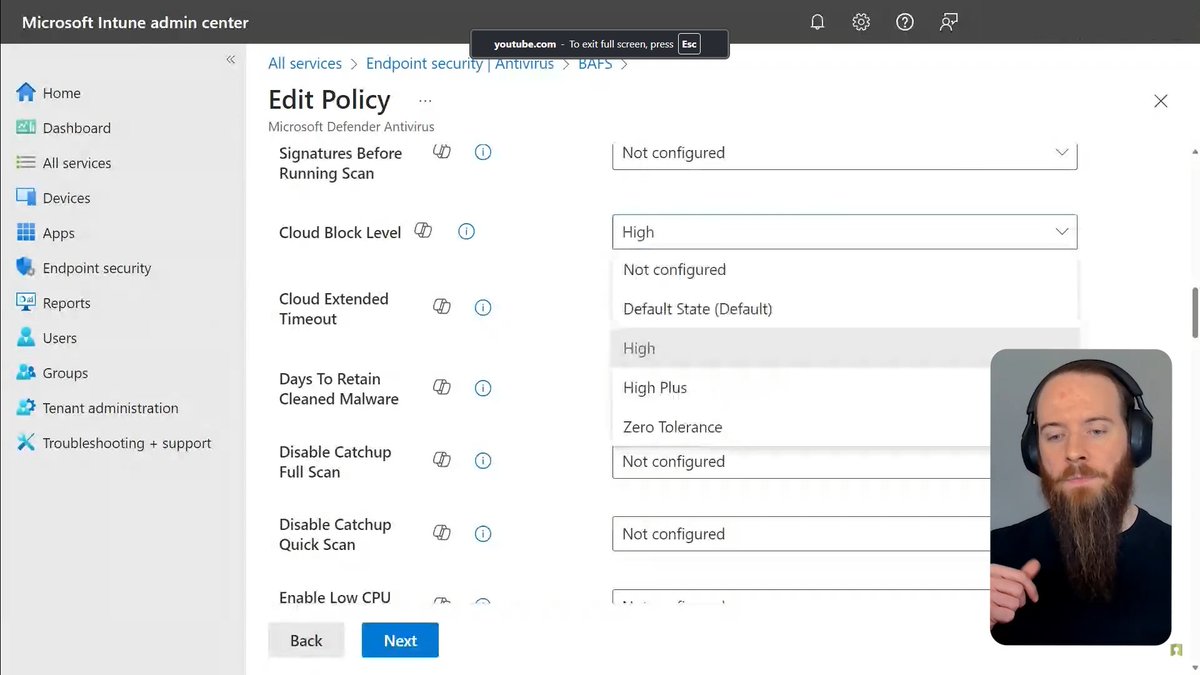Click info icon beside Disable Catchup Quick Scan

pos(483,533)
